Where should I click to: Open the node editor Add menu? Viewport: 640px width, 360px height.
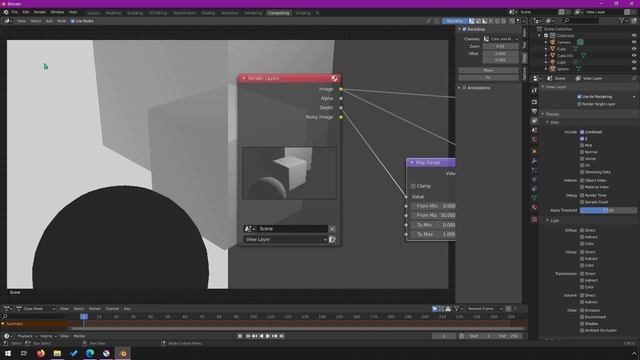[49, 21]
